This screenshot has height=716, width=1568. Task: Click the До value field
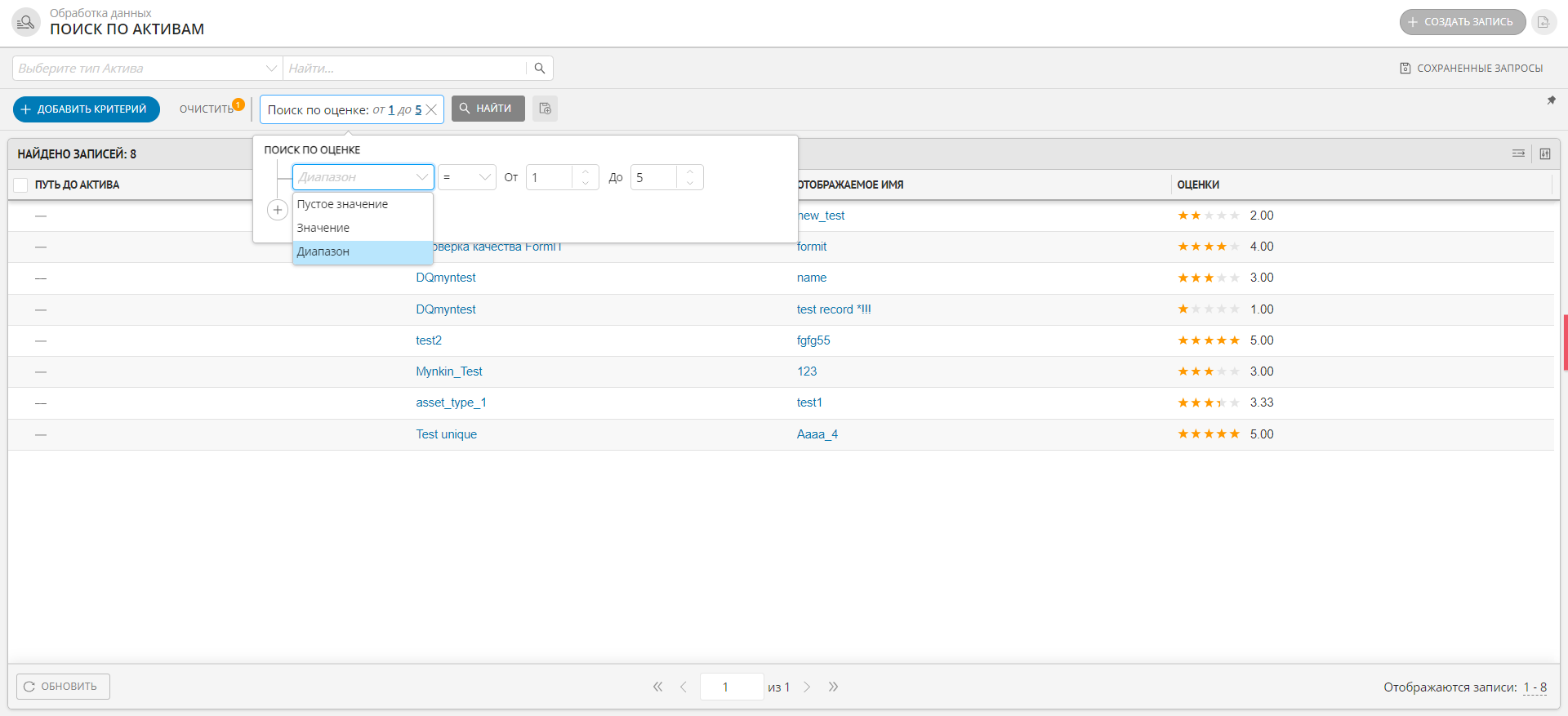click(654, 177)
